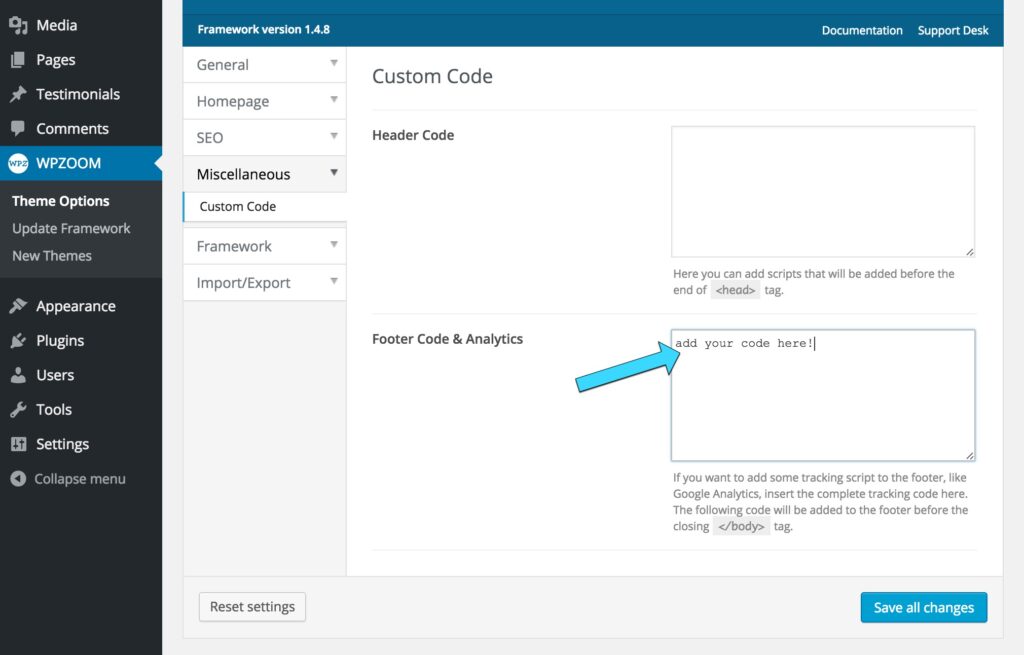Open the Comments menu label
Image resolution: width=1024 pixels, height=655 pixels.
tap(72, 129)
